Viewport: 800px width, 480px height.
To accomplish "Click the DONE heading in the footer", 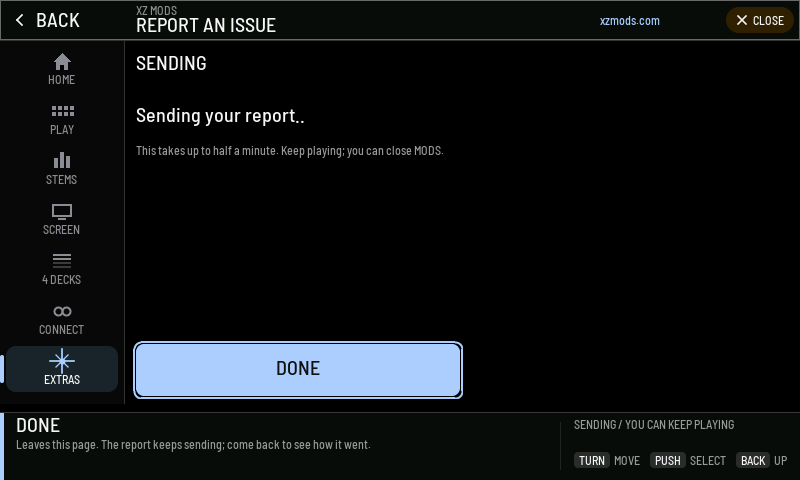I will click(38, 425).
